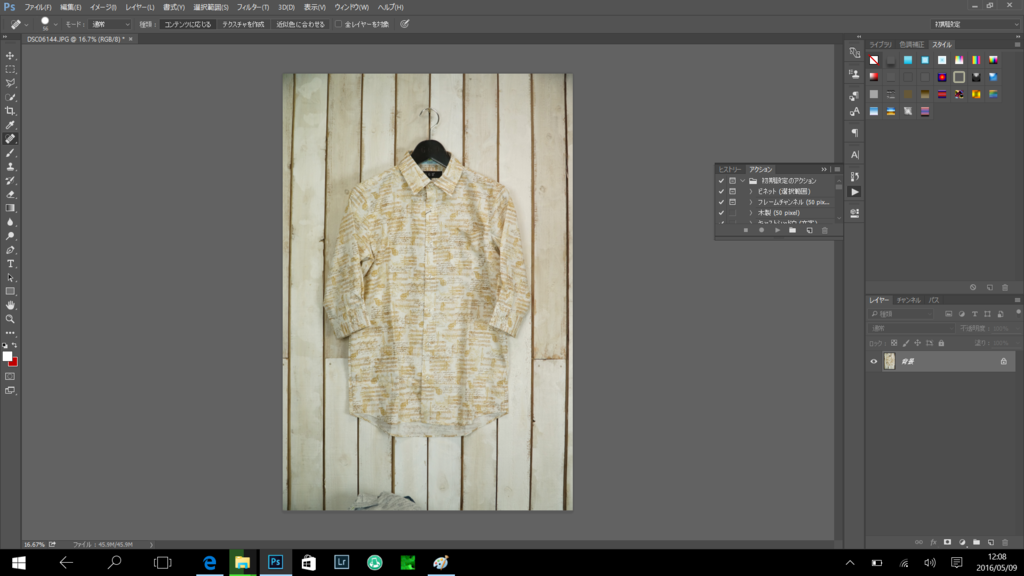Open the フィルター menu
Viewport: 1024px width, 576px height.
pyautogui.click(x=252, y=7)
